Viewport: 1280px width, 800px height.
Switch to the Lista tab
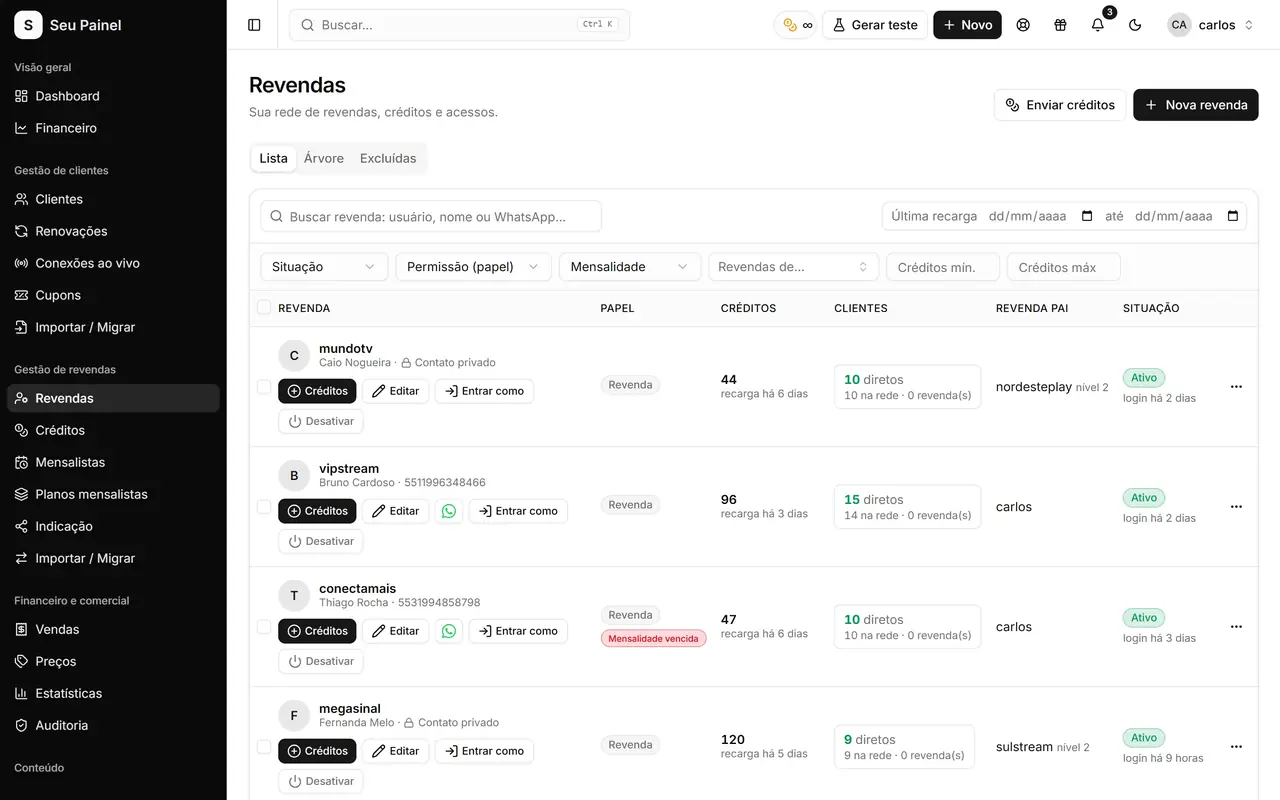[273, 158]
